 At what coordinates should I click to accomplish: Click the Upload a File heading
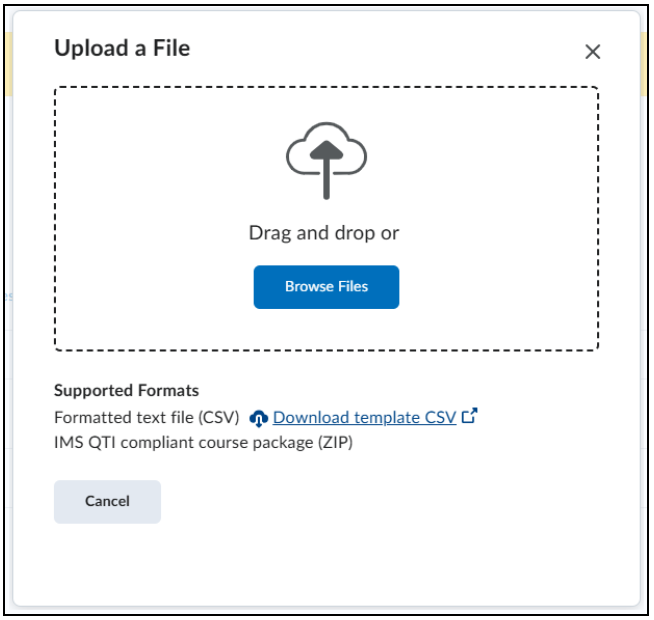122,48
